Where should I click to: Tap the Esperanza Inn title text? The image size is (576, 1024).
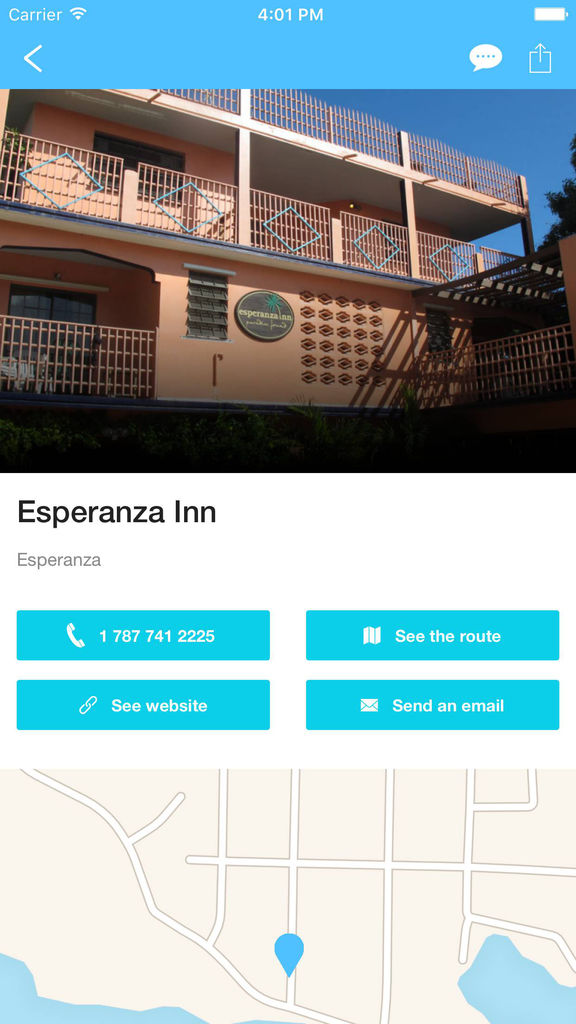click(116, 512)
